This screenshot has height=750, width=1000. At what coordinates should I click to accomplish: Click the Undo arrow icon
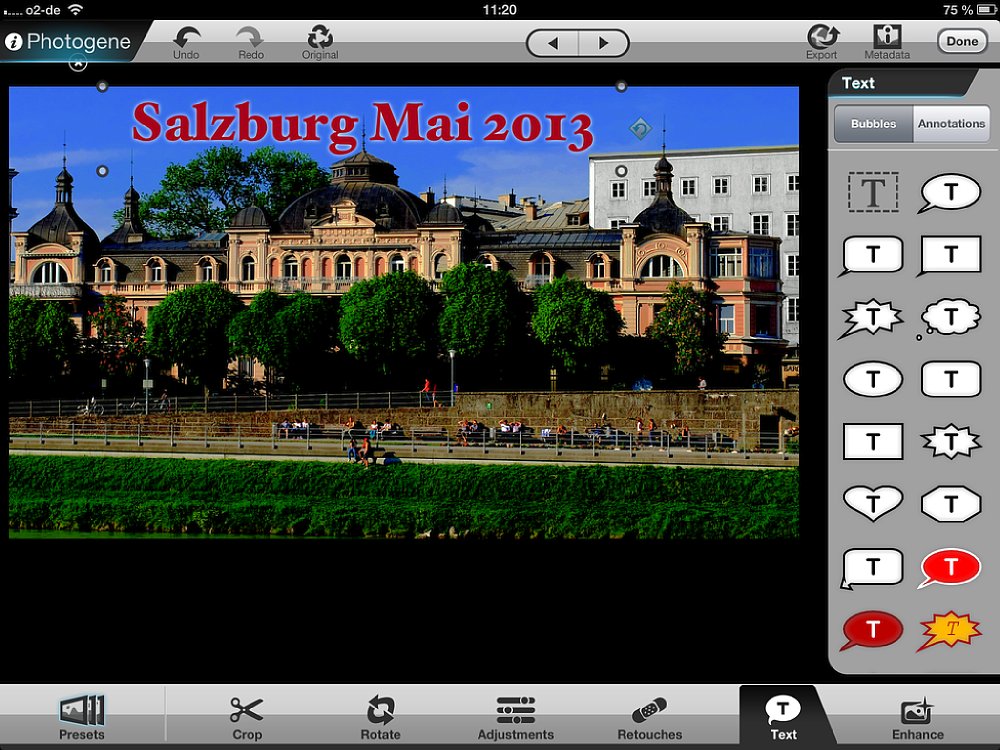[186, 38]
